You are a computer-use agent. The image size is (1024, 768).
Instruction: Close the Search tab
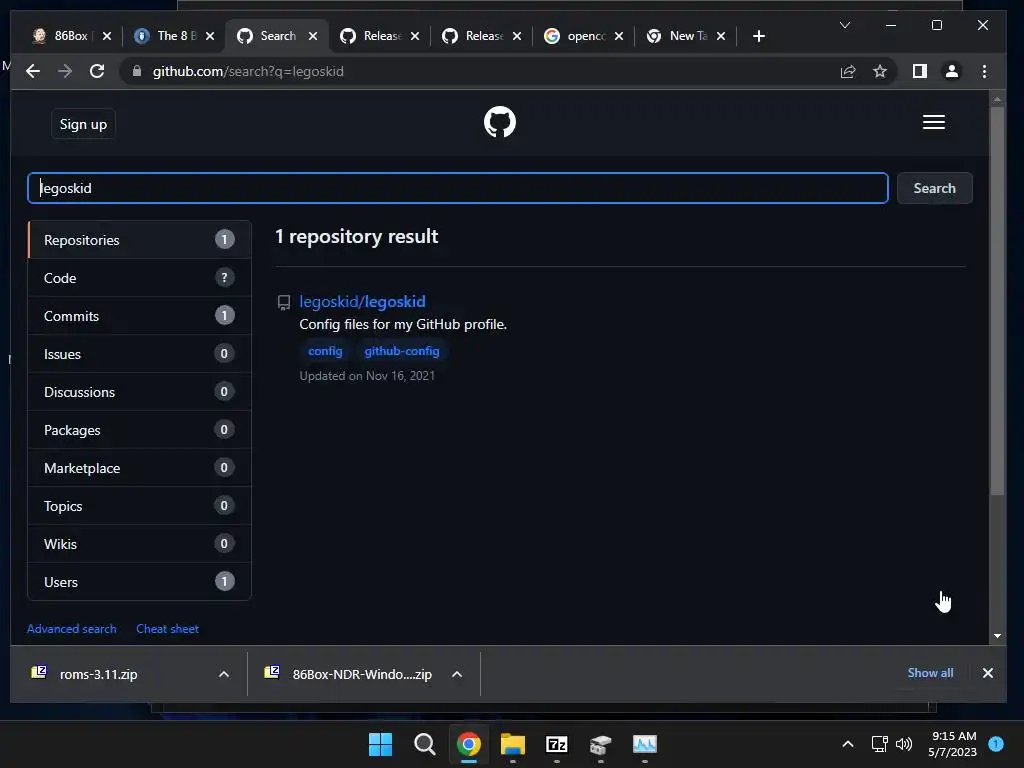coord(313,36)
